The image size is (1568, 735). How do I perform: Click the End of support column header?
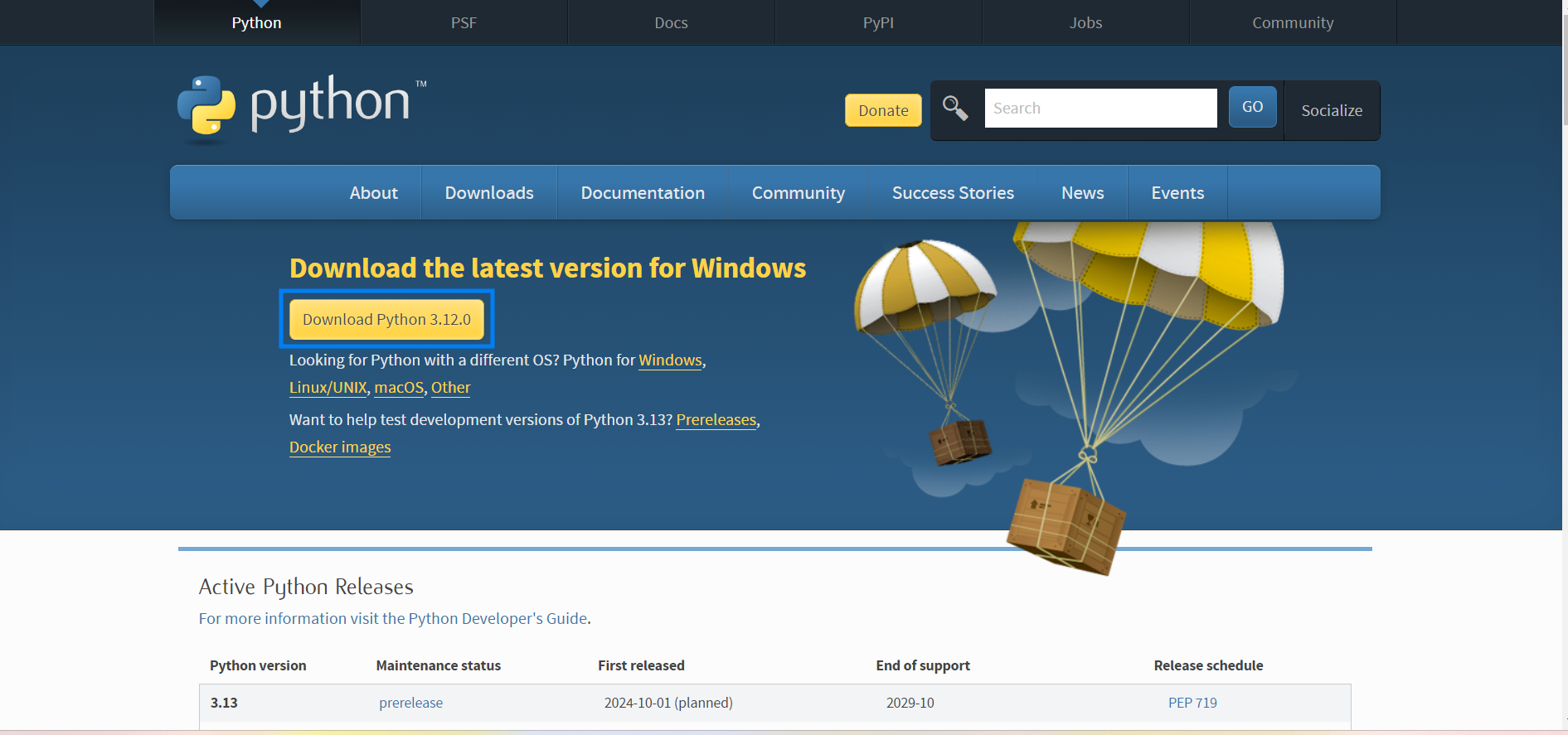pos(923,665)
